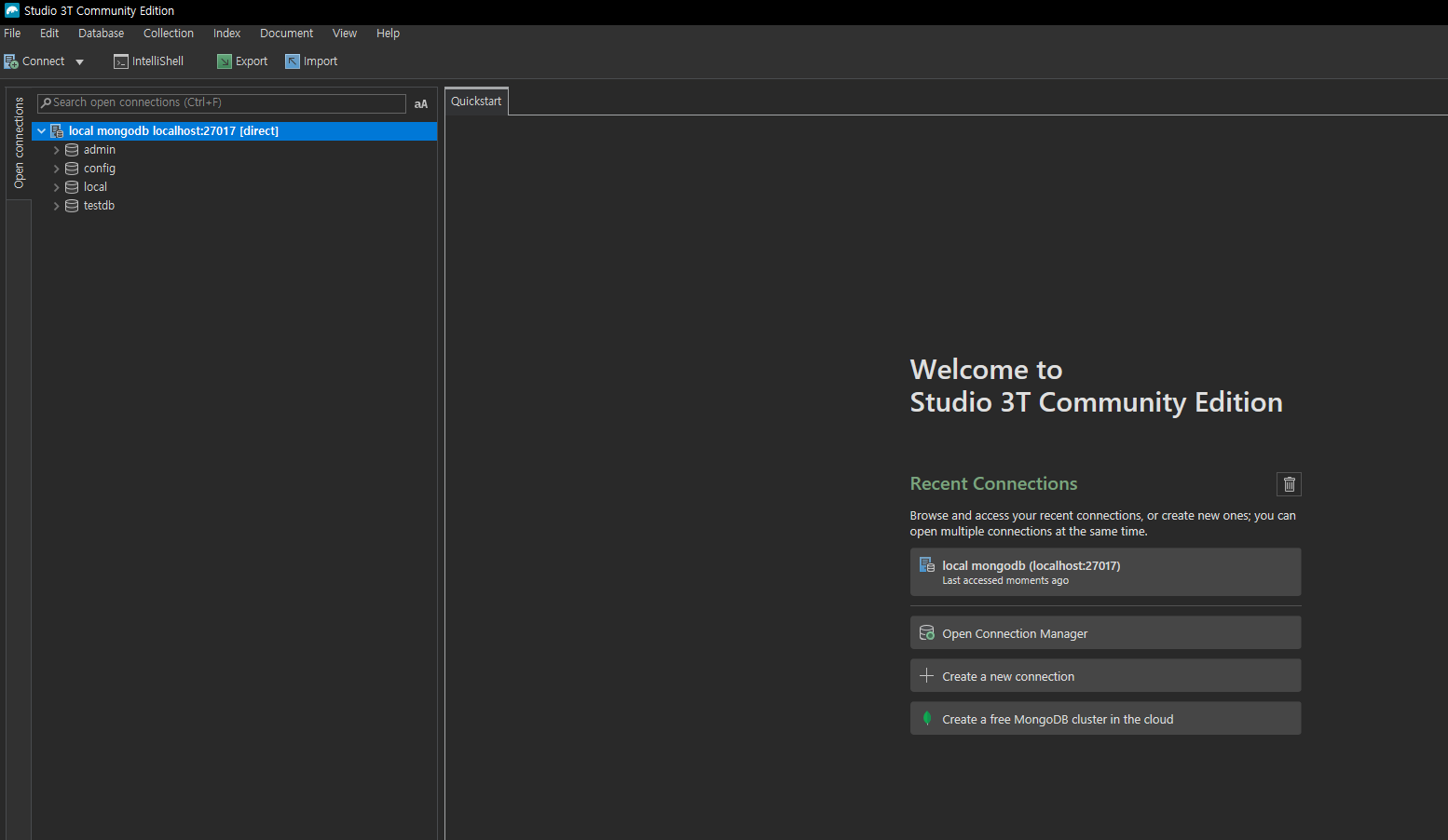Toggle the aA case-sensitive search button

[x=421, y=104]
